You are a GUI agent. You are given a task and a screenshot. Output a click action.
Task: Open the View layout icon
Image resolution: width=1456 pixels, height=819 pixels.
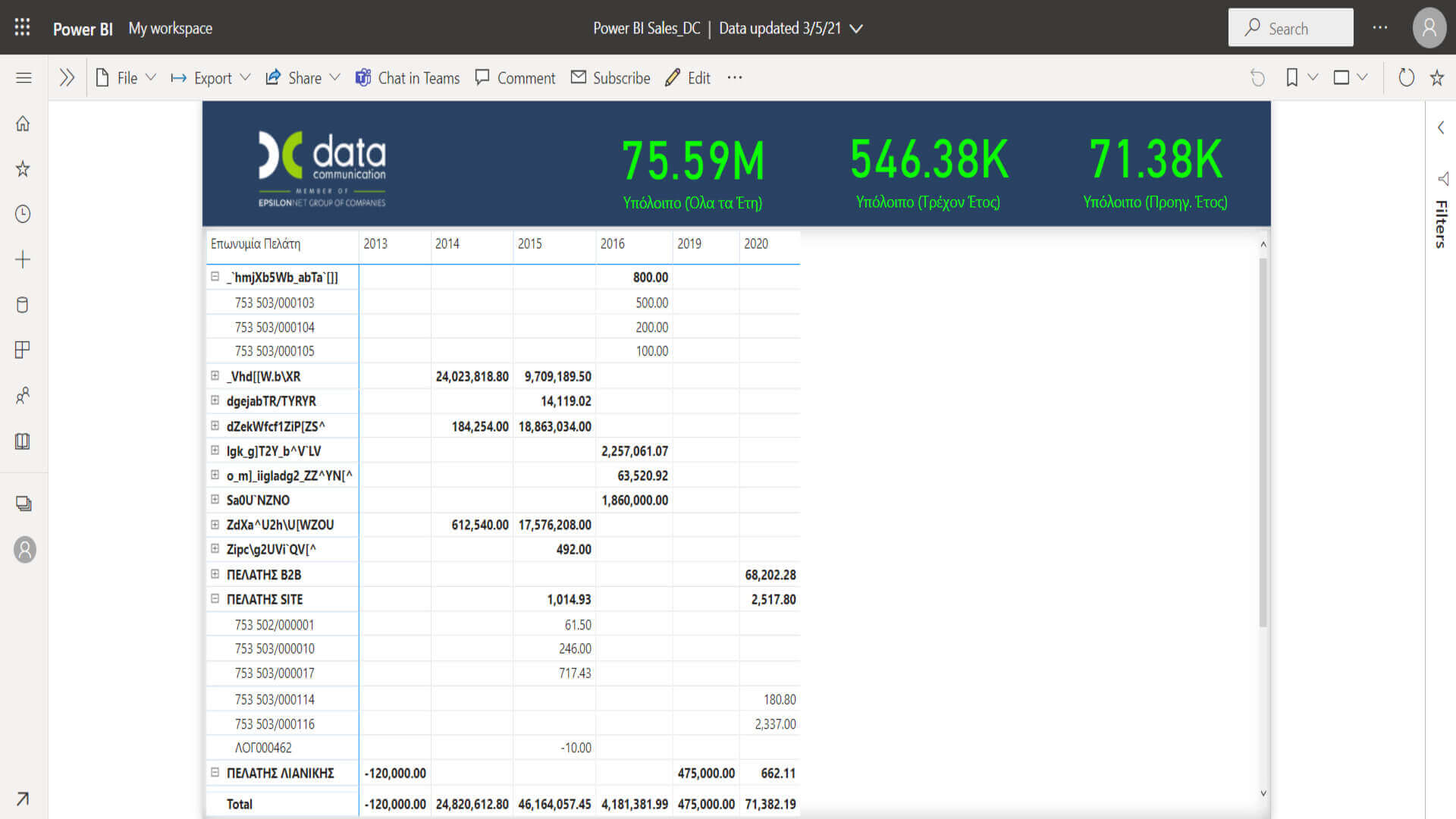(1341, 78)
